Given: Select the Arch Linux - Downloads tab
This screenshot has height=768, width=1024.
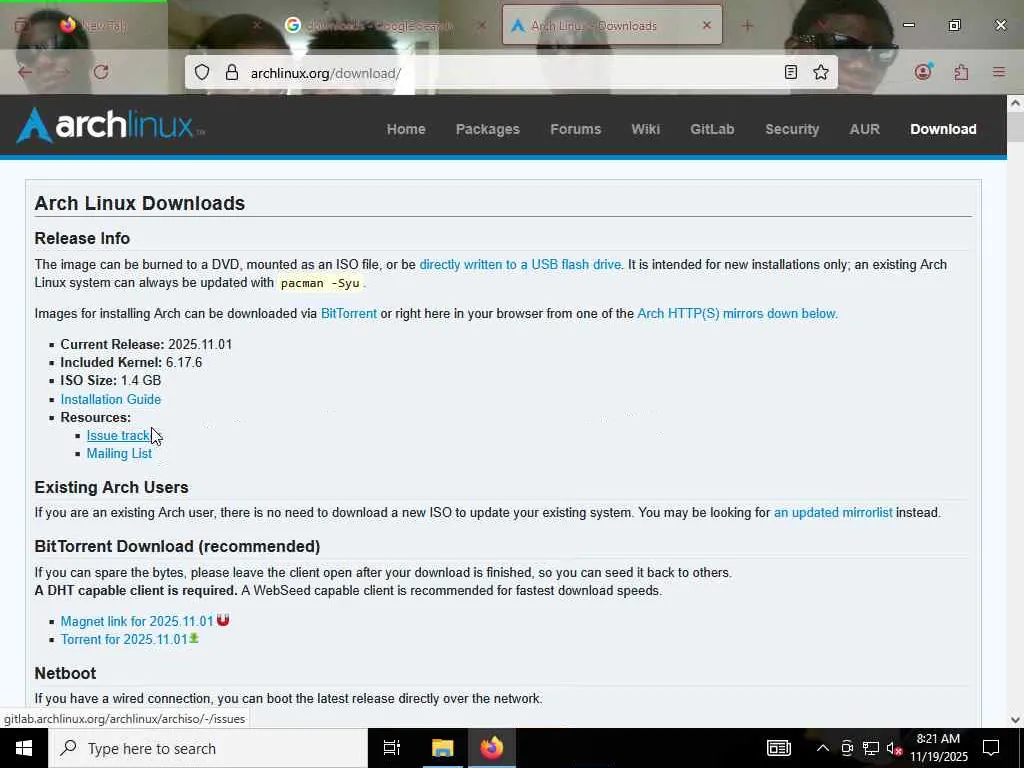Looking at the screenshot, I should click(x=612, y=25).
